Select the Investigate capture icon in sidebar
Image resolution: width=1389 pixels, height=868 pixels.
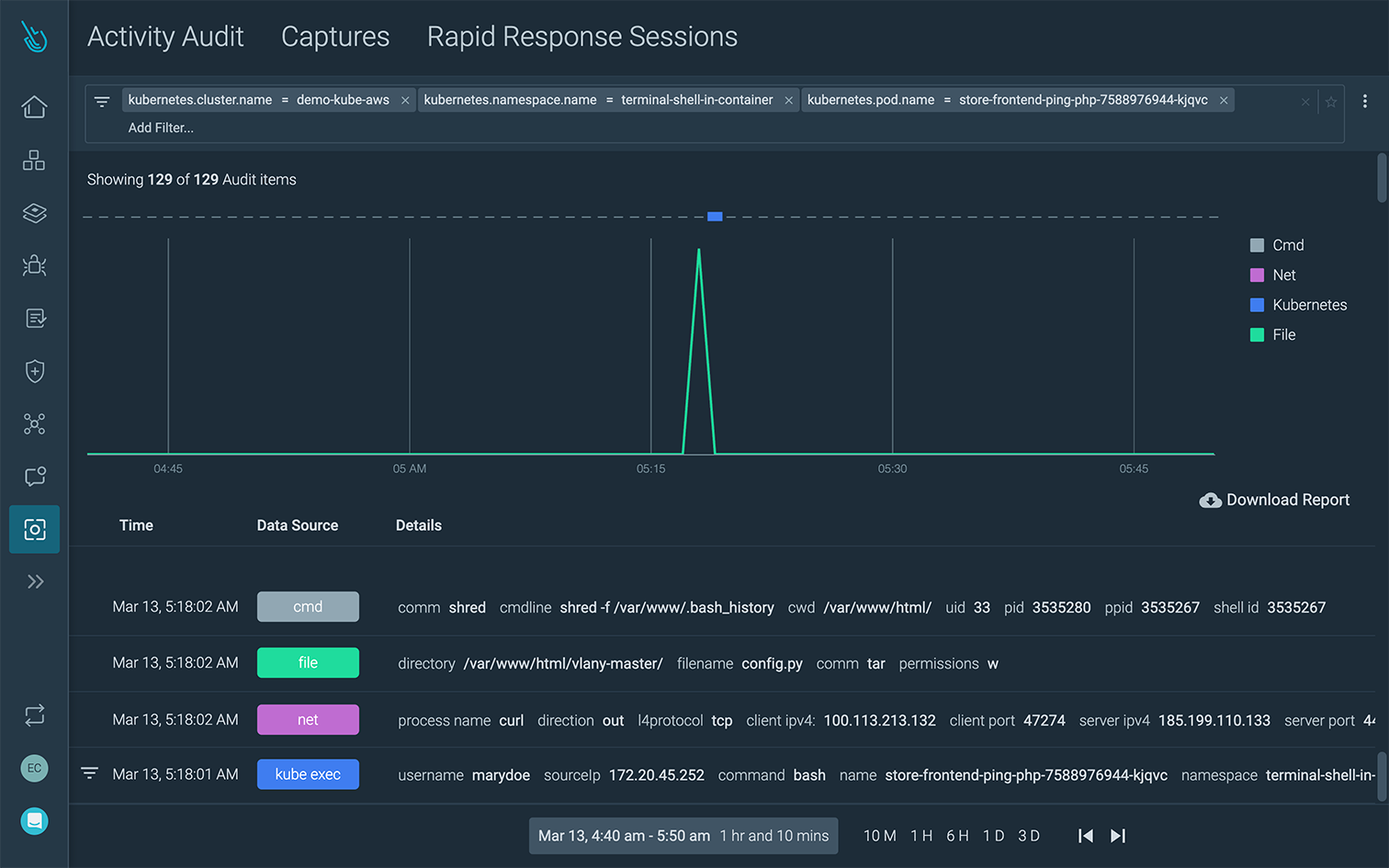pos(35,529)
